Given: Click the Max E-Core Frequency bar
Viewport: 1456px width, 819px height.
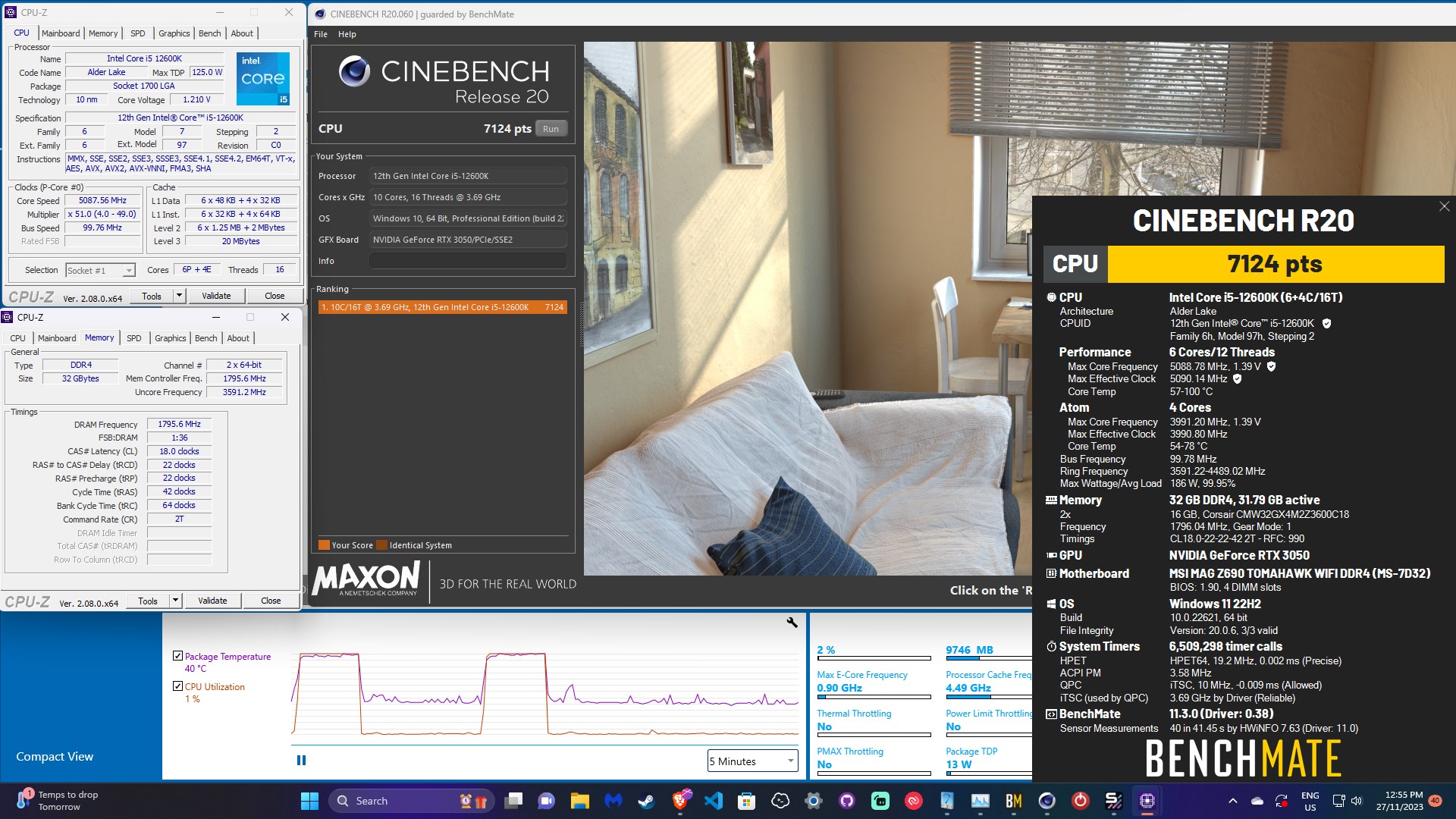Looking at the screenshot, I should pyautogui.click(x=874, y=696).
